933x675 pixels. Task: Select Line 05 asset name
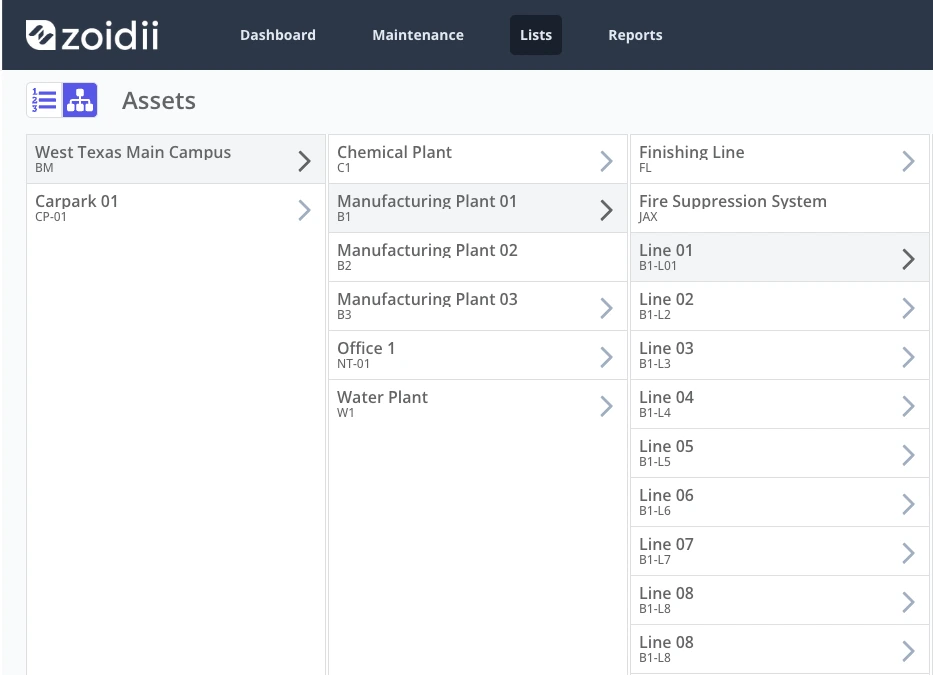[666, 446]
